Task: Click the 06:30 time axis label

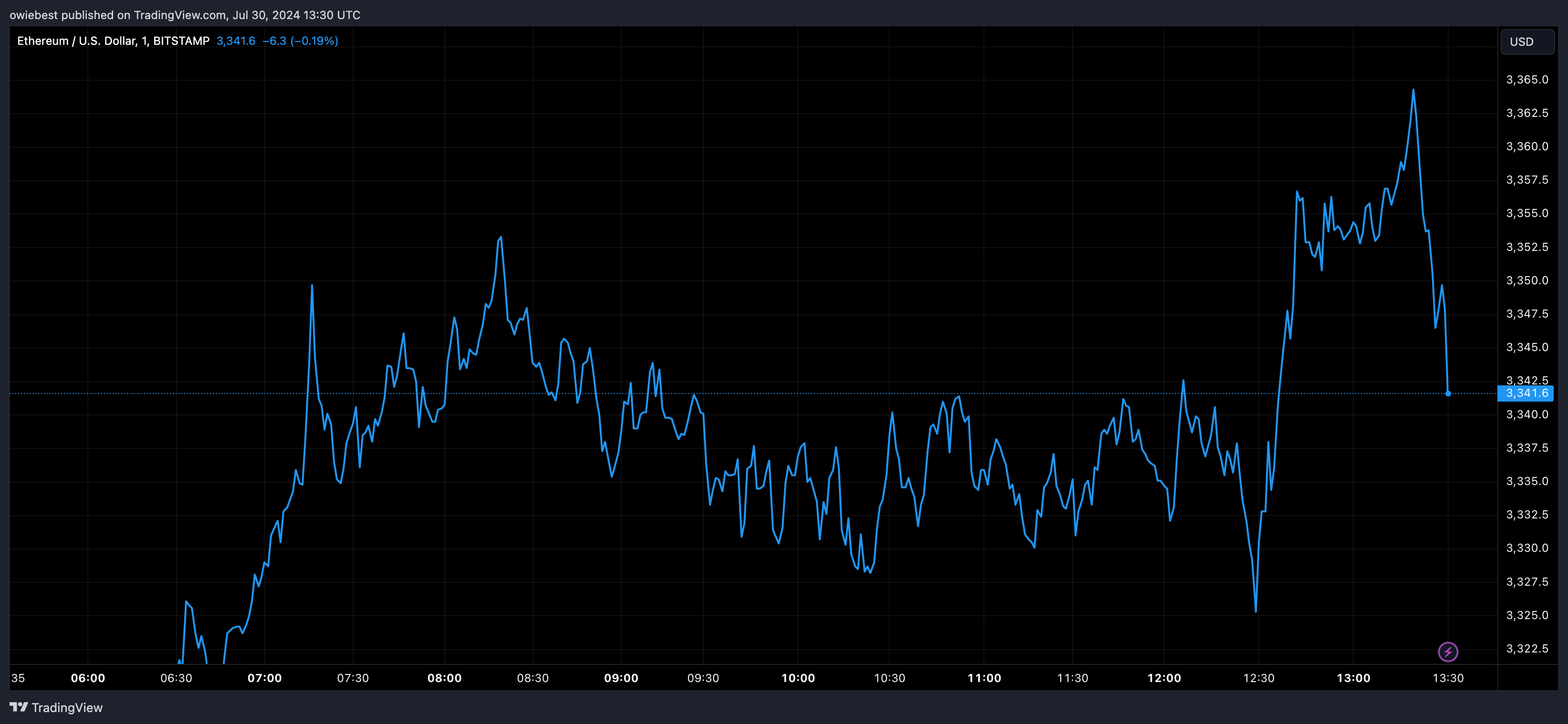Action: [176, 678]
